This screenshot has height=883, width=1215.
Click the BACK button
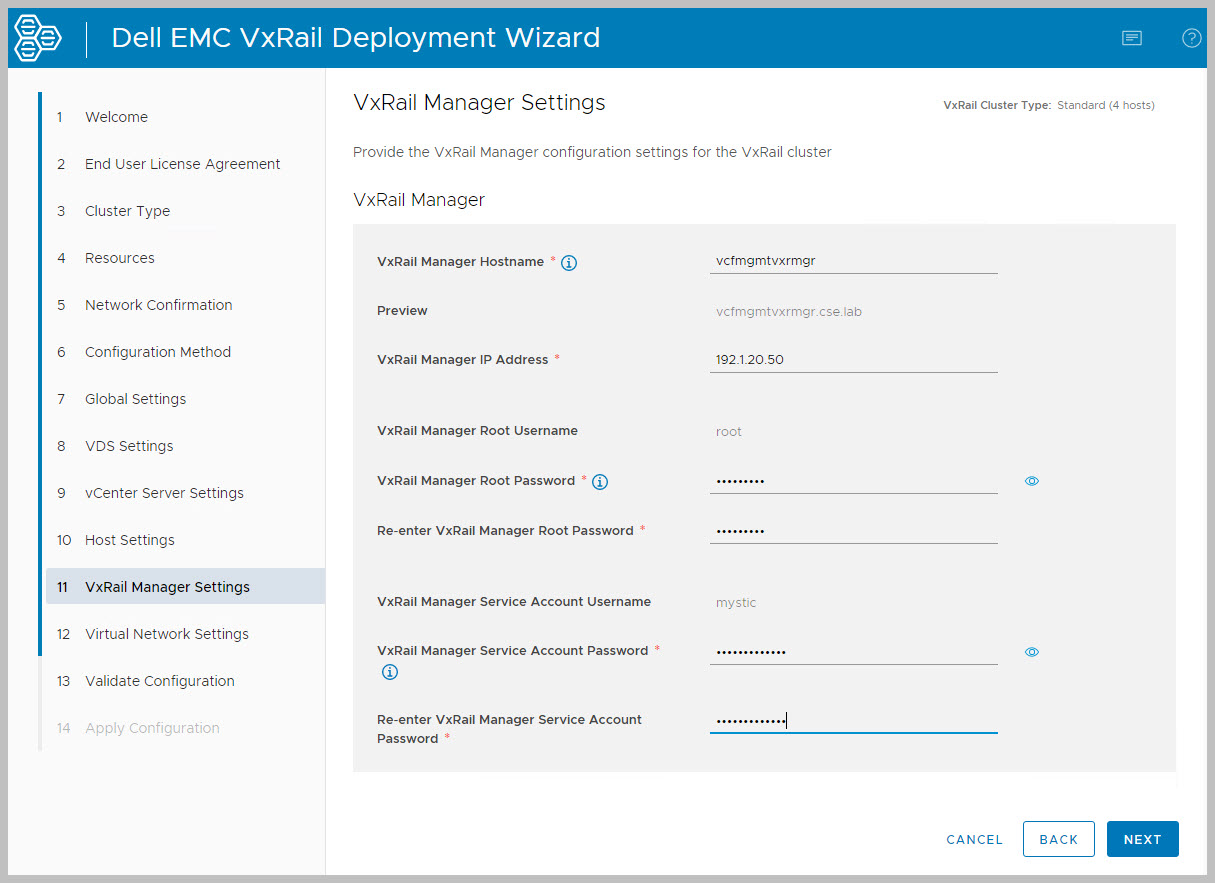coord(1058,840)
